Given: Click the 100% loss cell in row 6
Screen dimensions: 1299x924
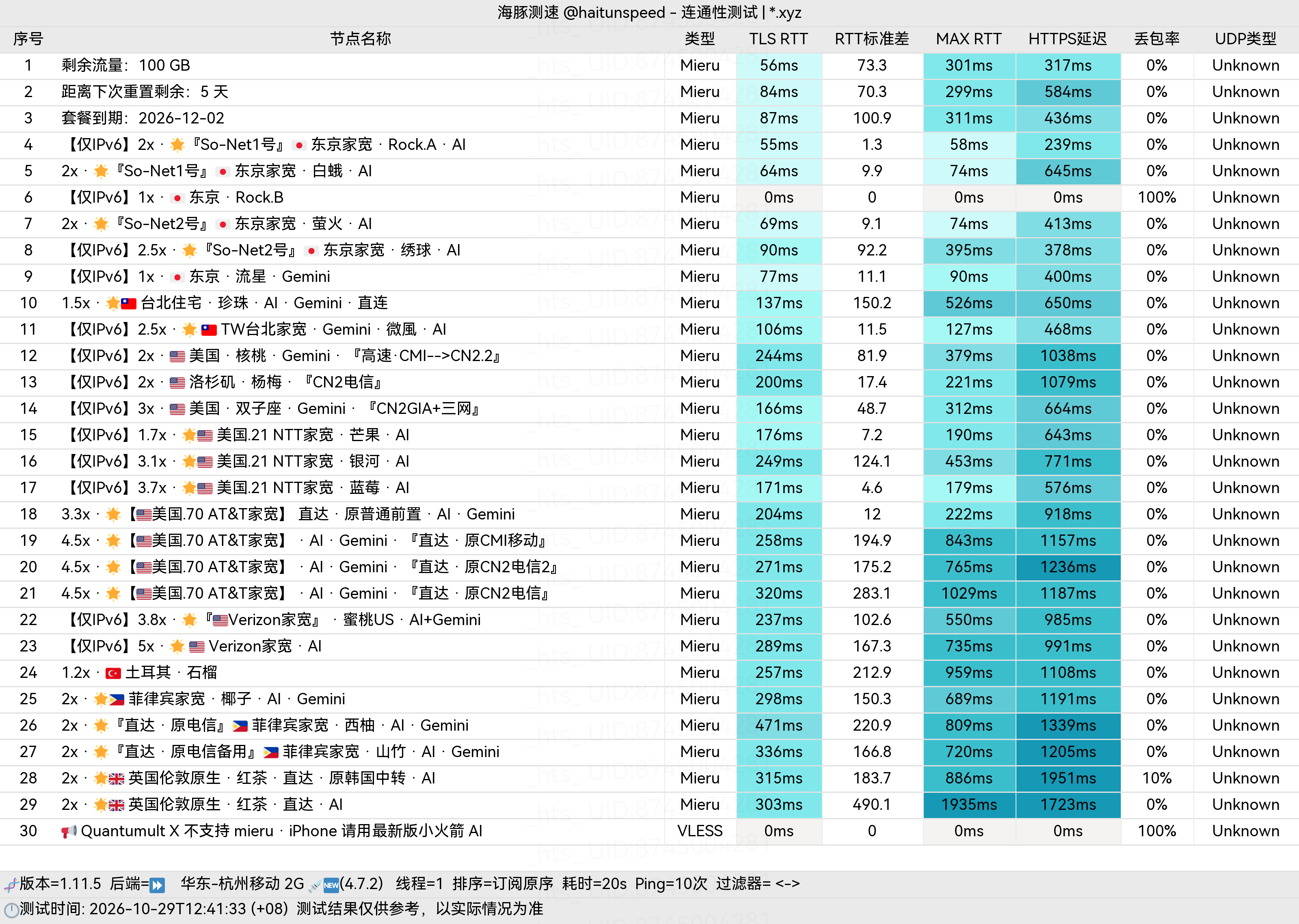Looking at the screenshot, I should [x=1157, y=197].
